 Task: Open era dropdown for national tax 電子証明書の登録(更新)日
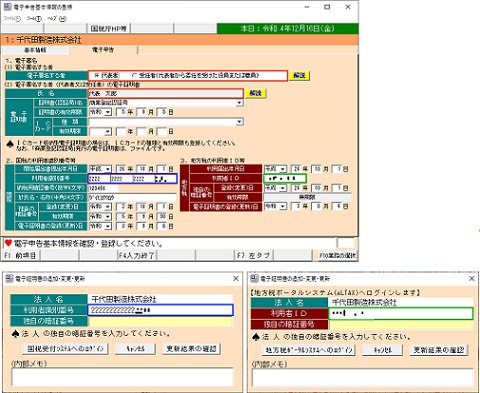[x=108, y=227]
